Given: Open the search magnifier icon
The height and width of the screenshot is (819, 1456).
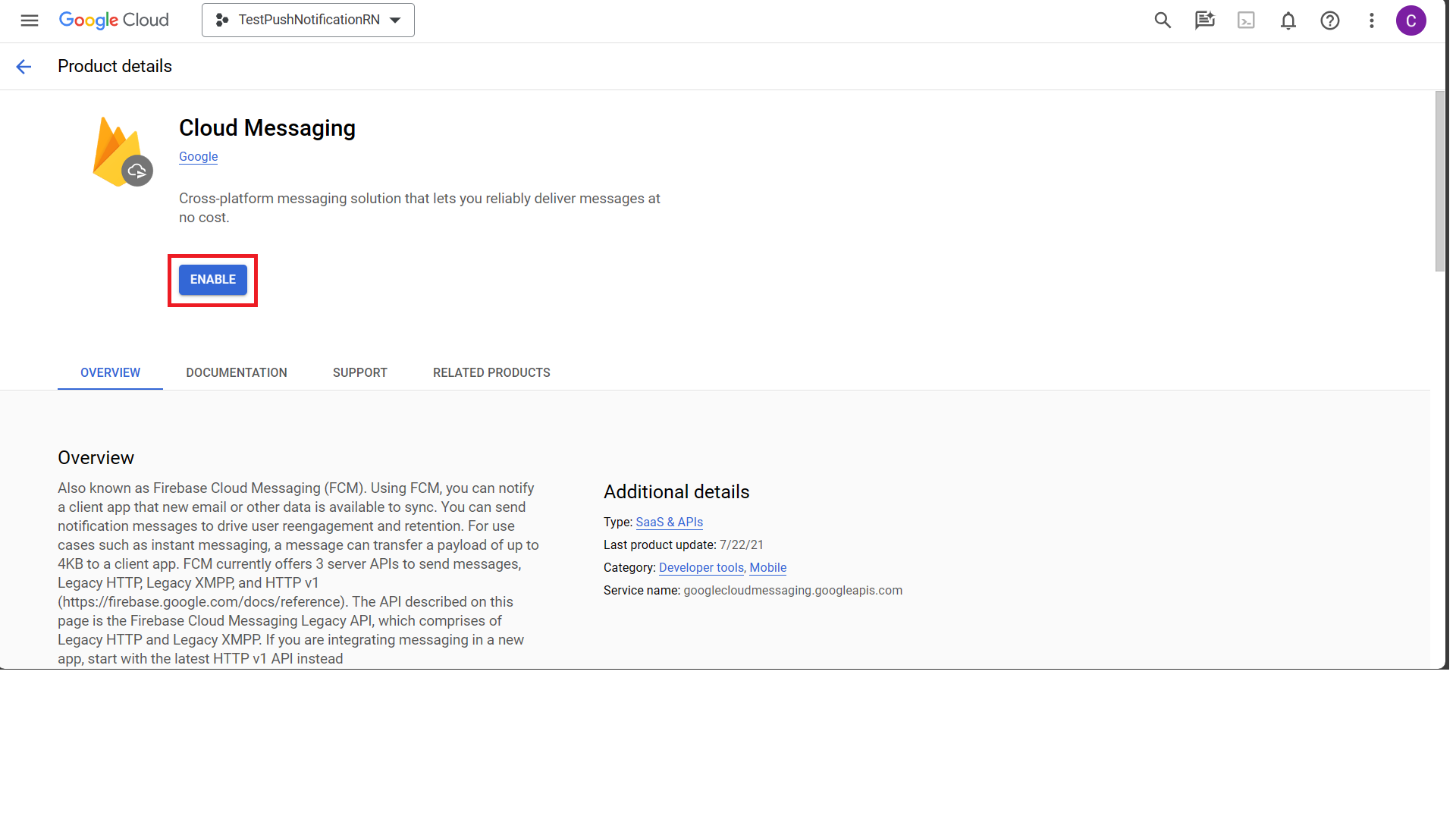Looking at the screenshot, I should (x=1163, y=20).
